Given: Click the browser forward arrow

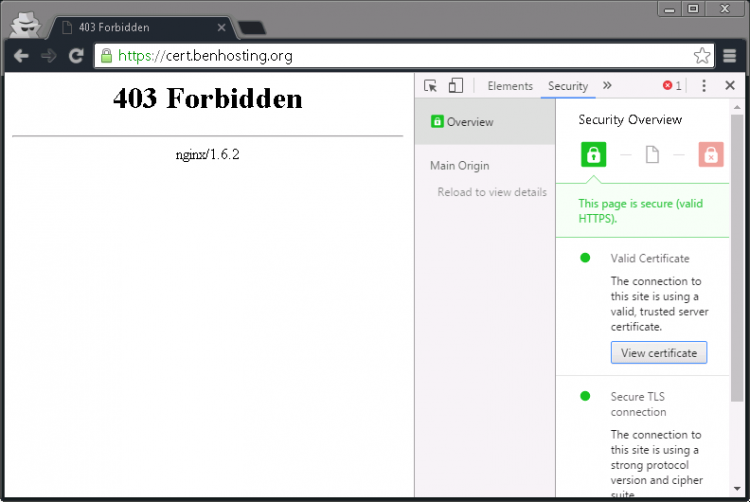Looking at the screenshot, I should tap(48, 56).
